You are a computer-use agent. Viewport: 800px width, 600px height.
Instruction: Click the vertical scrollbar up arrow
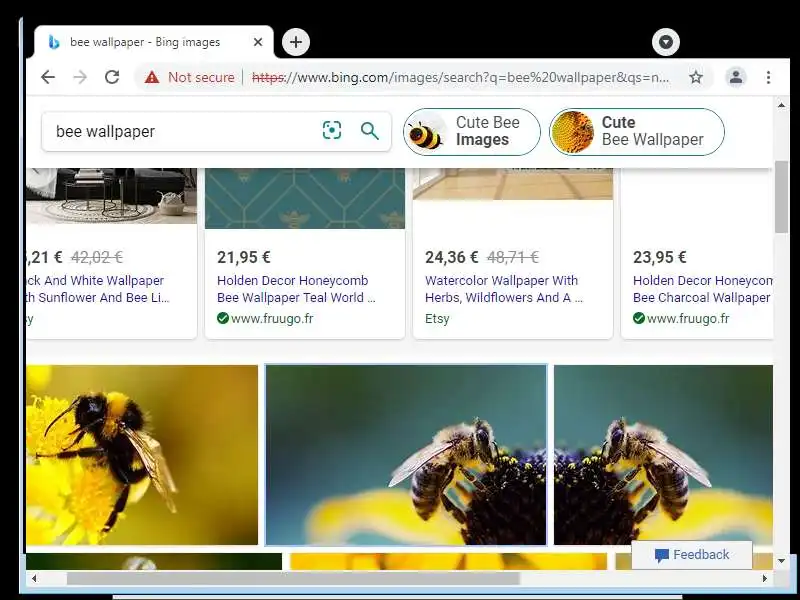point(781,105)
